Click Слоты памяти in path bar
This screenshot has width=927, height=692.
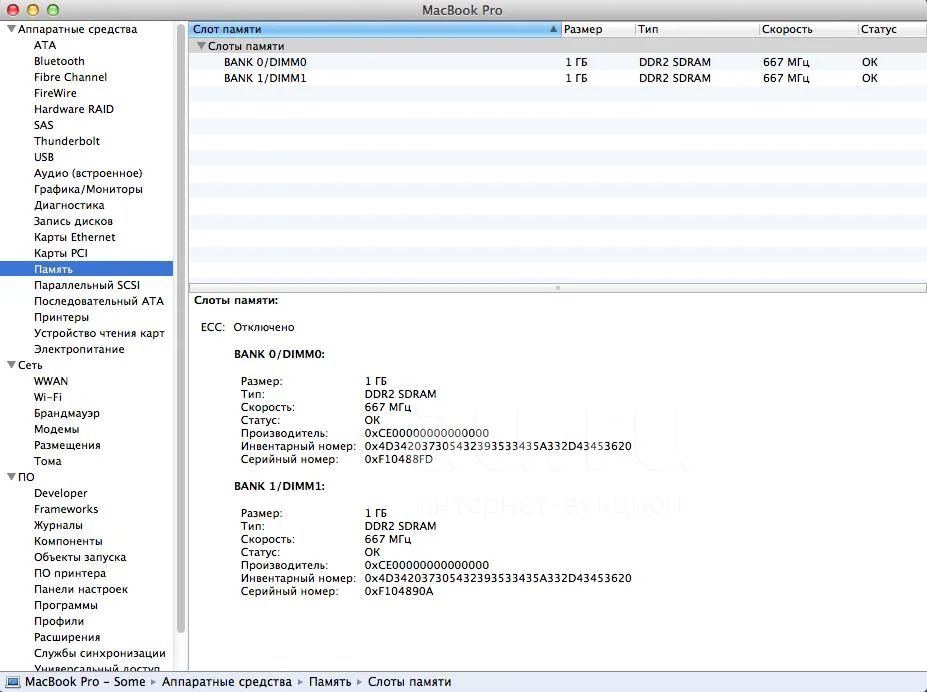(410, 682)
